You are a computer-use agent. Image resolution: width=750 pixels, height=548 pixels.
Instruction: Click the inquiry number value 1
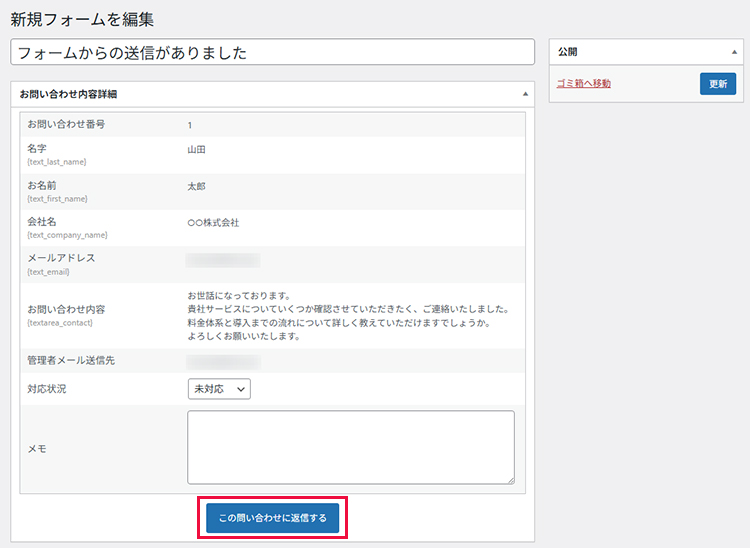190,125
